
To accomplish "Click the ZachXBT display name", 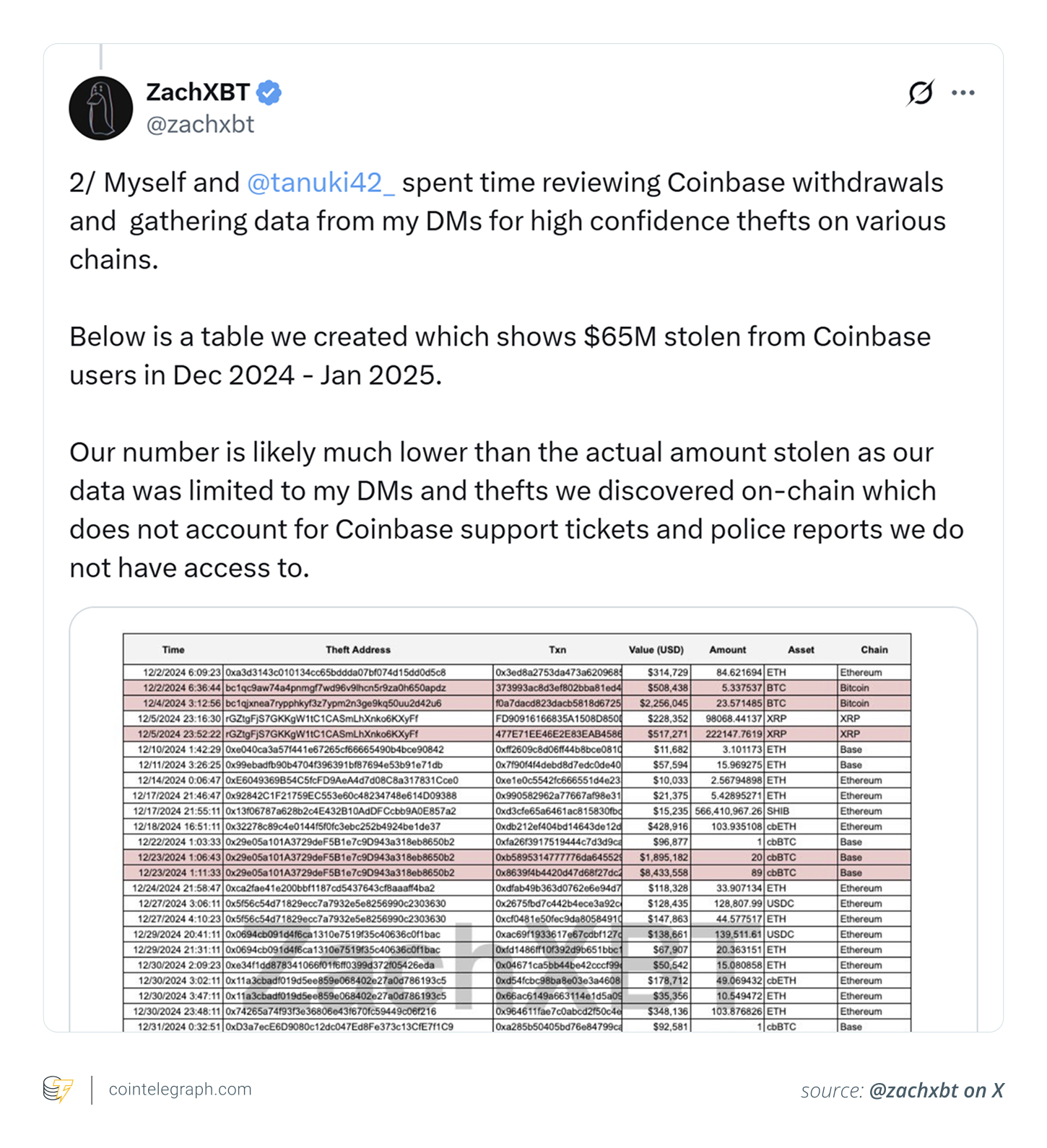I will [x=198, y=92].
